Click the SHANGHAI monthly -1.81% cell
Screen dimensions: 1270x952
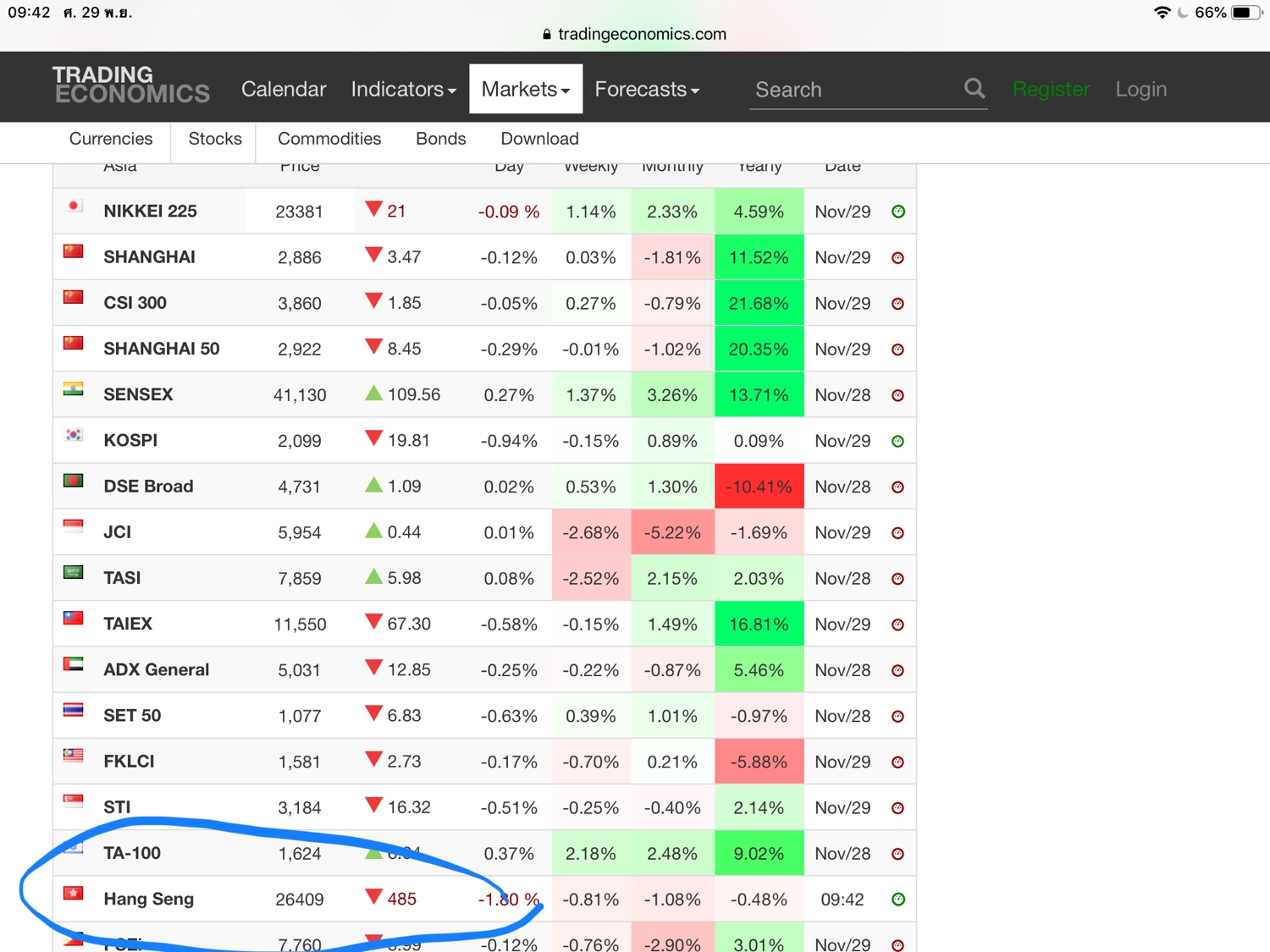[672, 257]
